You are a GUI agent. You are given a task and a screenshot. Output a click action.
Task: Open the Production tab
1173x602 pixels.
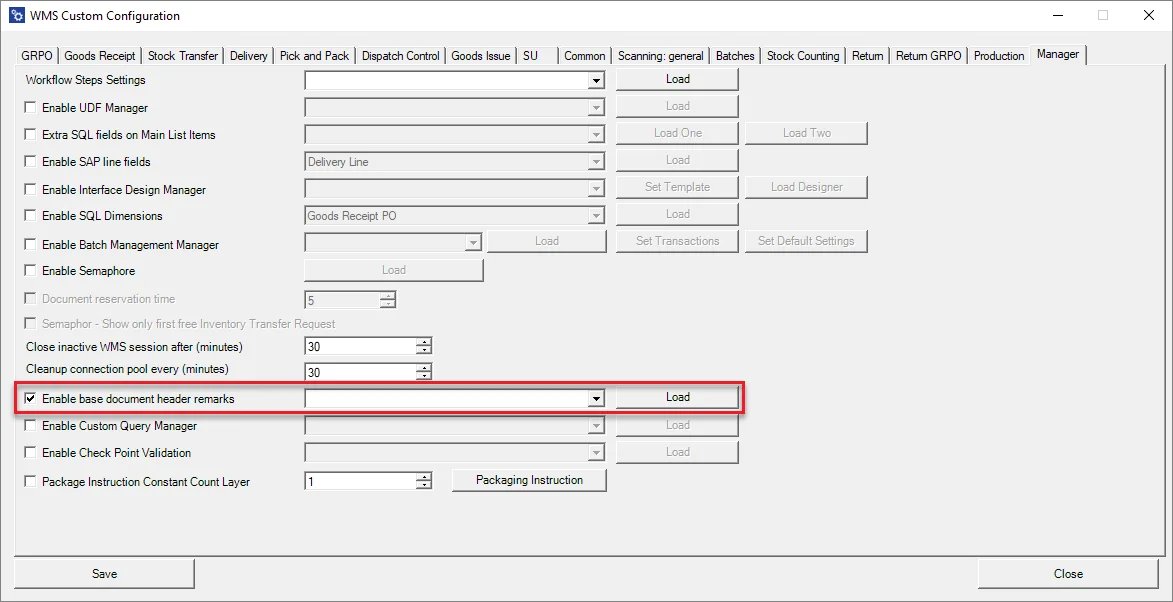coord(998,56)
